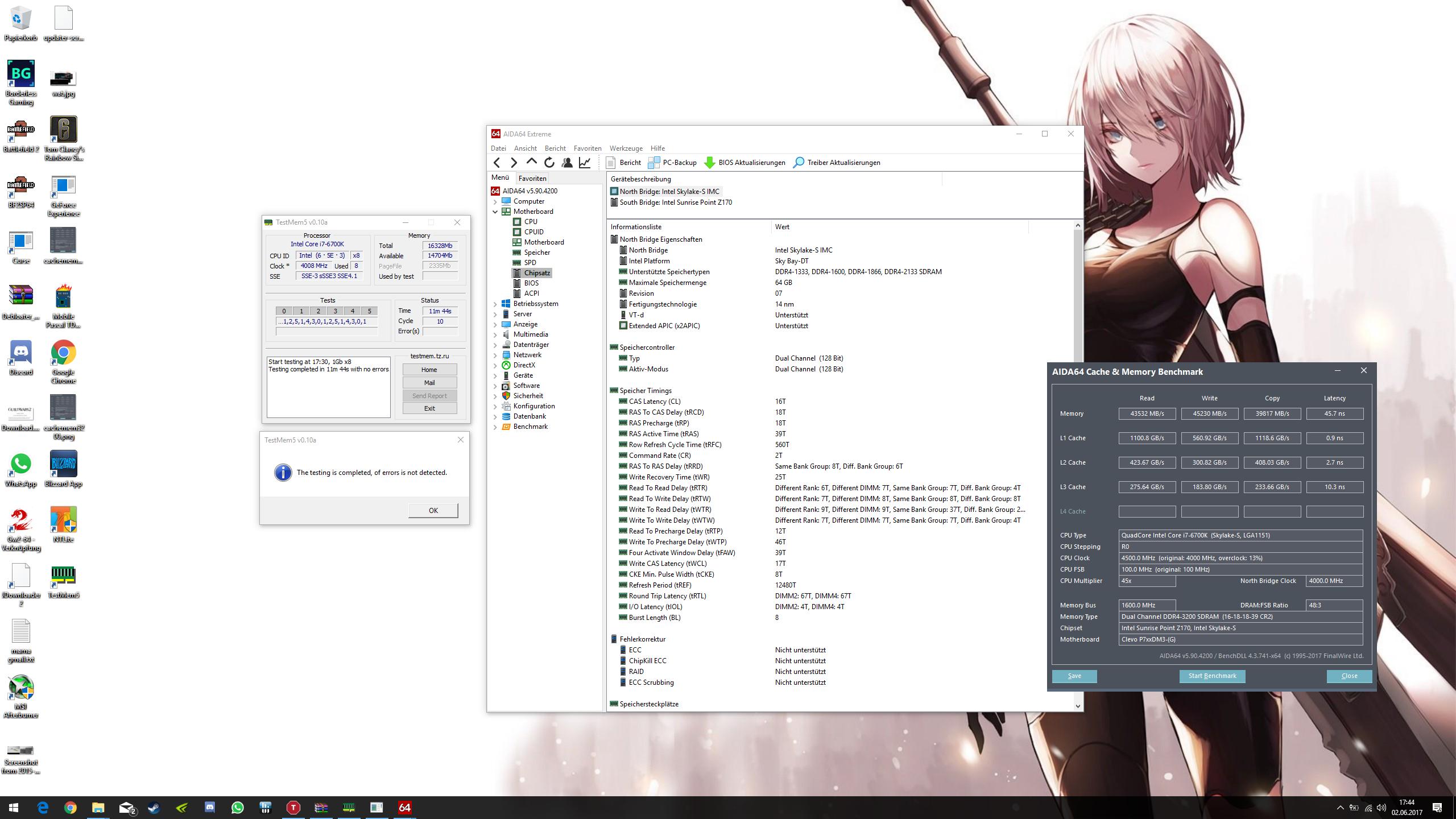Open the graph icon in AIDA64 toolbar
Screen dimensions: 1456x819
point(584,163)
